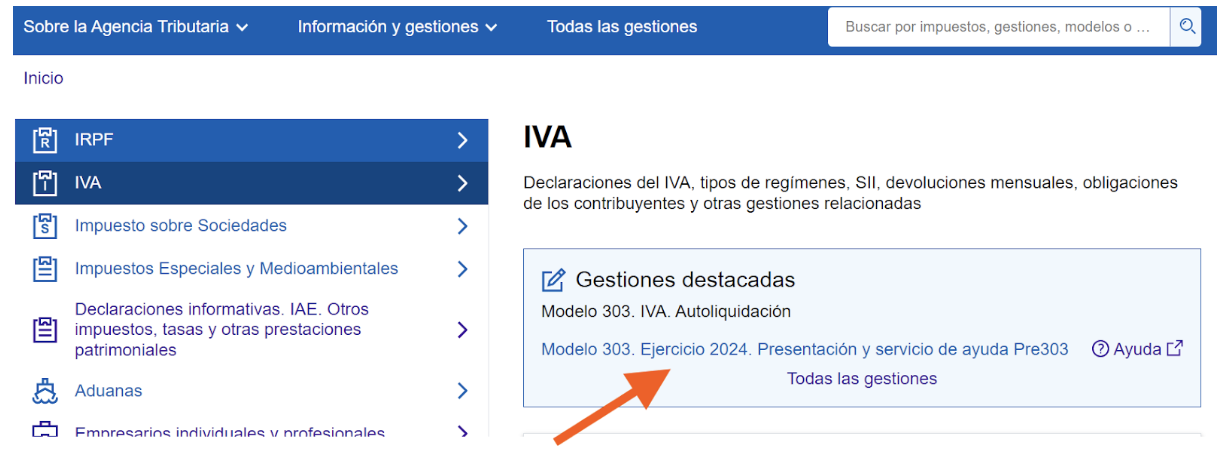Screen dimensions: 1222x460
Task: Expand the Declaraciones informativas chevron
Action: click(462, 330)
